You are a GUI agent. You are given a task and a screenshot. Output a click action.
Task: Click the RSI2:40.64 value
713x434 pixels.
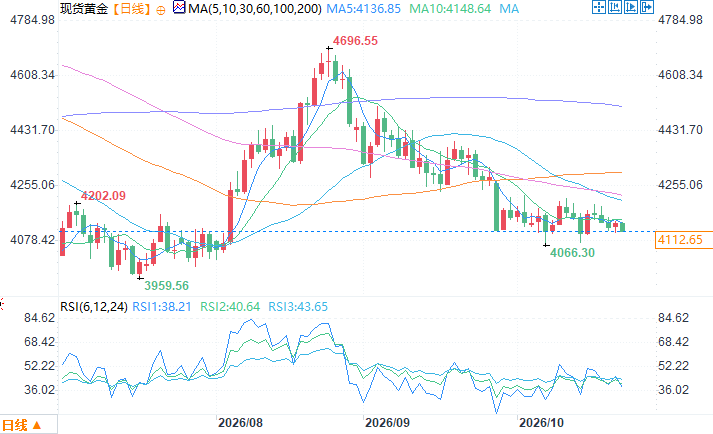[230, 307]
